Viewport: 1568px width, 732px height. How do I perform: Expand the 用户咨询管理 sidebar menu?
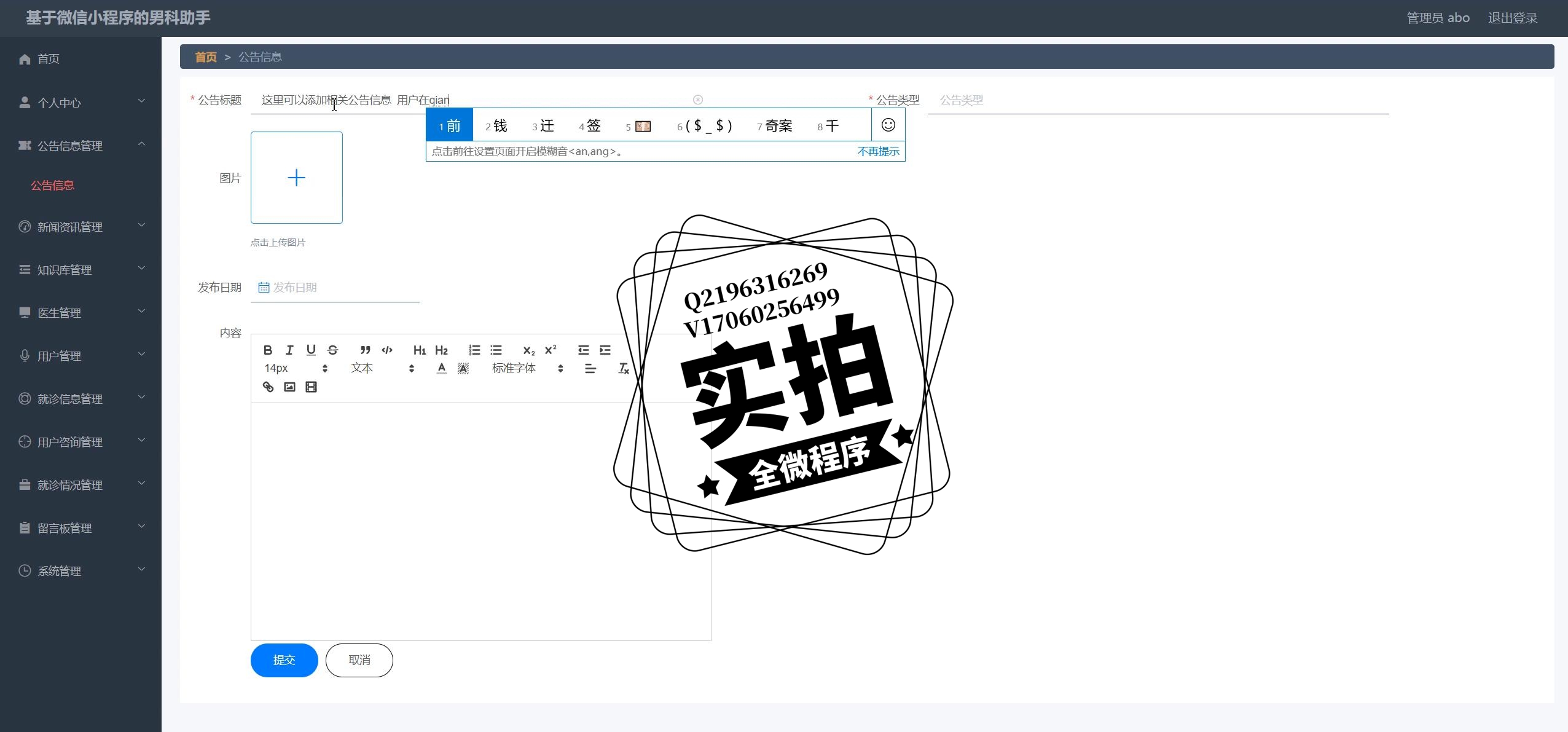[x=80, y=442]
